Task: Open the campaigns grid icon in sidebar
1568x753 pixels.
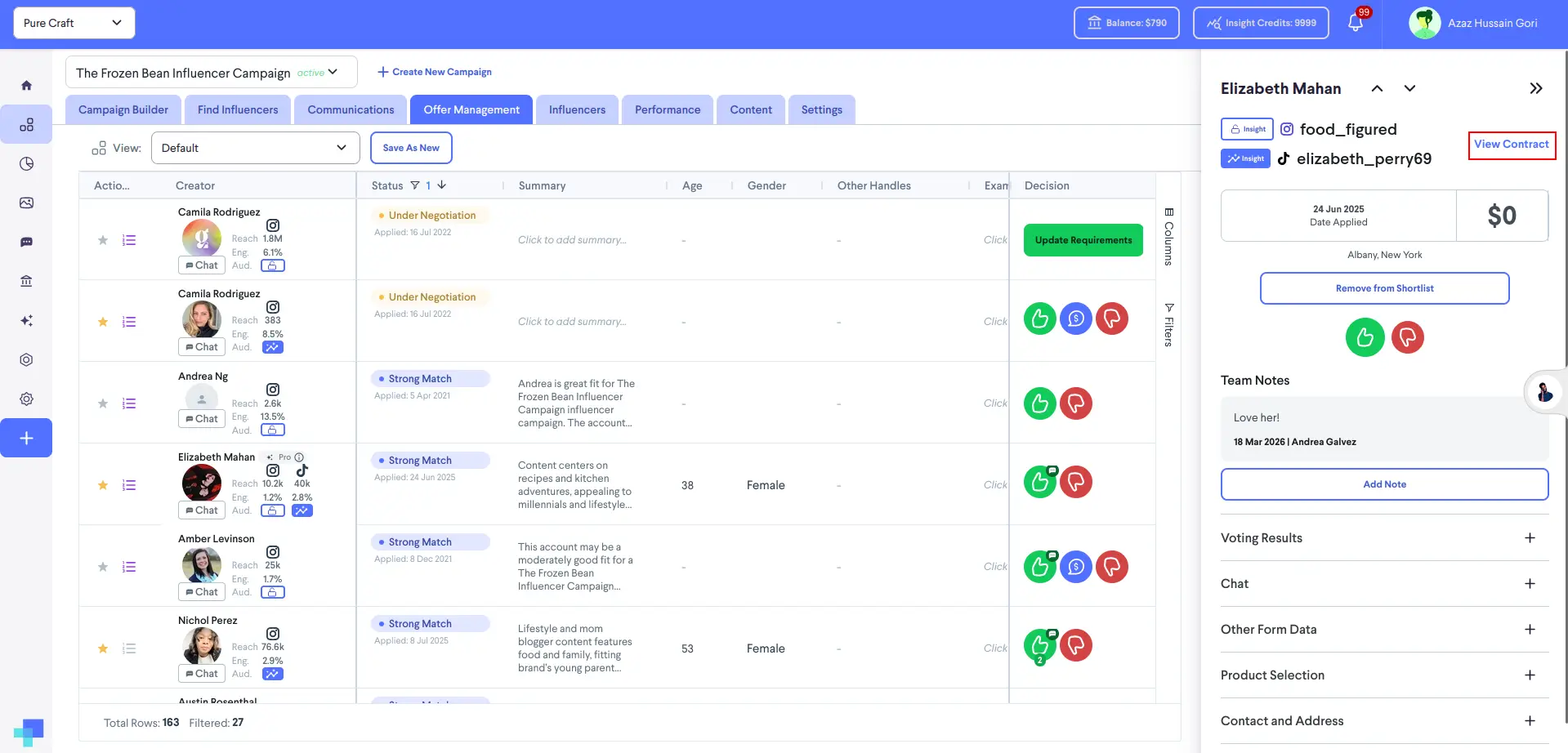Action: coord(26,124)
